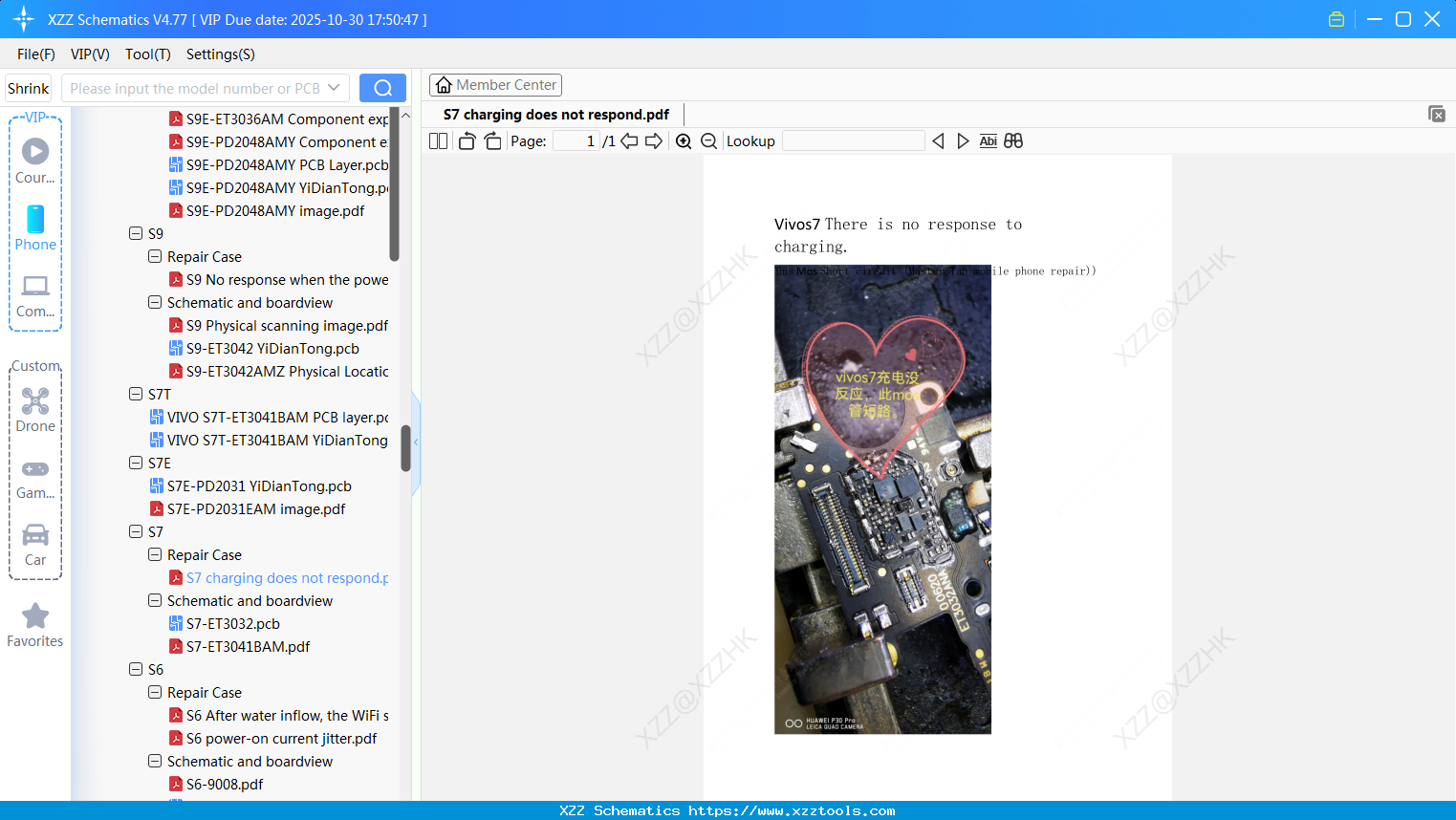Open S9 No response when power repair case
Image resolution: width=1456 pixels, height=820 pixels.
click(279, 279)
